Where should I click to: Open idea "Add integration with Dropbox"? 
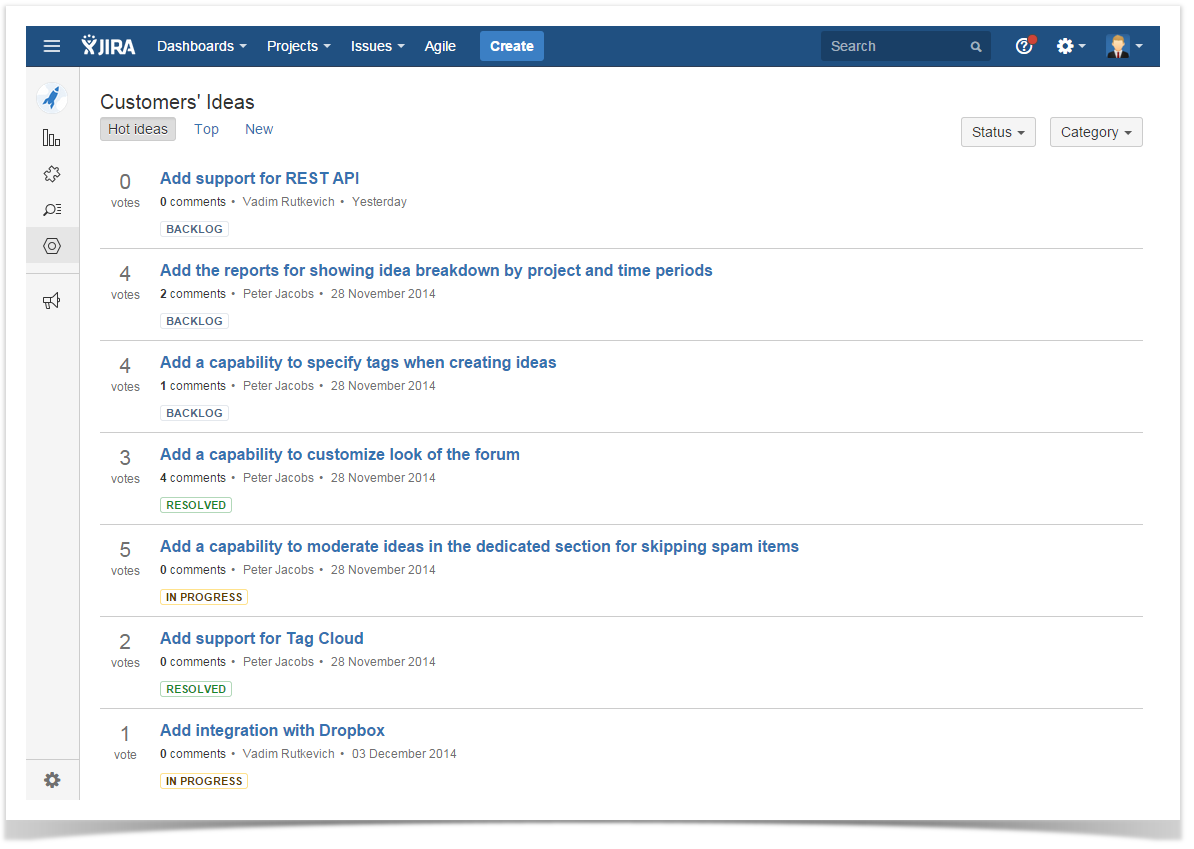pos(272,730)
